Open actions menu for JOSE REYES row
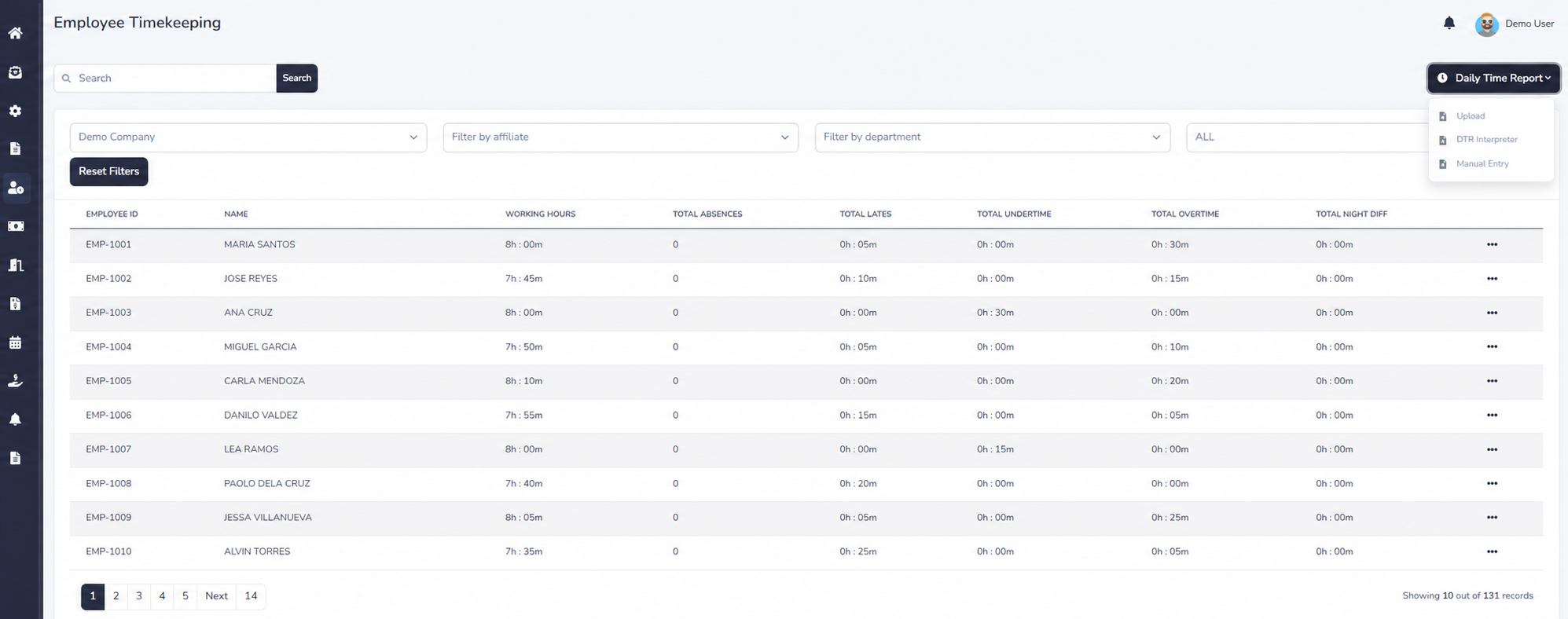Screen dimensions: 1568x619 (1492, 279)
